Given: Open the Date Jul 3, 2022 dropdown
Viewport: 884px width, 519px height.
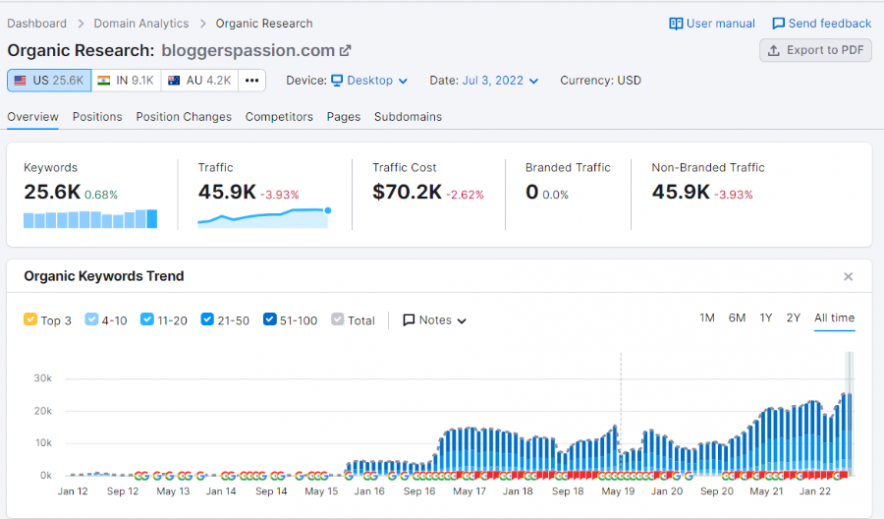Looking at the screenshot, I should tap(499, 81).
